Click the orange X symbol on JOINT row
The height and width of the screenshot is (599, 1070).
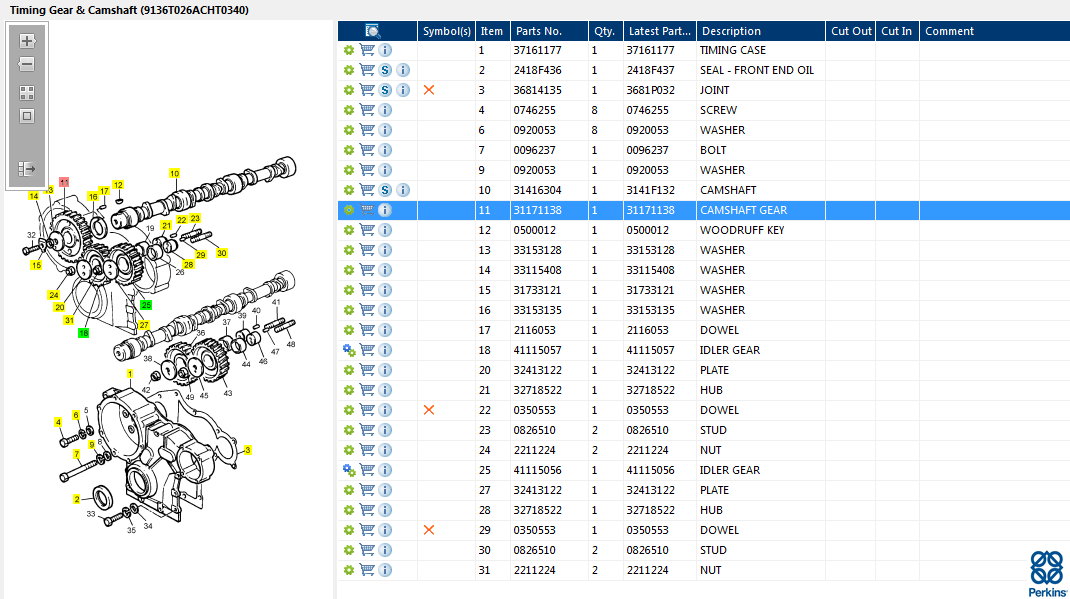(x=429, y=90)
